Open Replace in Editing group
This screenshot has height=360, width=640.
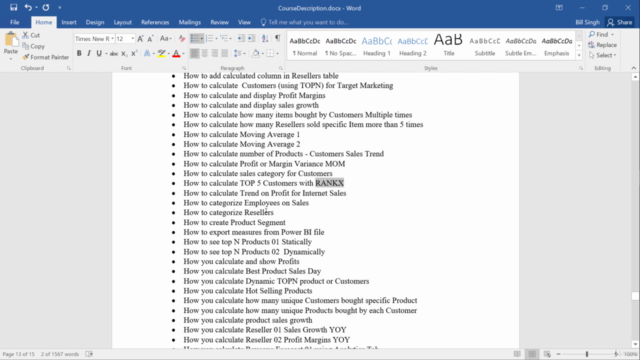pos(602,45)
